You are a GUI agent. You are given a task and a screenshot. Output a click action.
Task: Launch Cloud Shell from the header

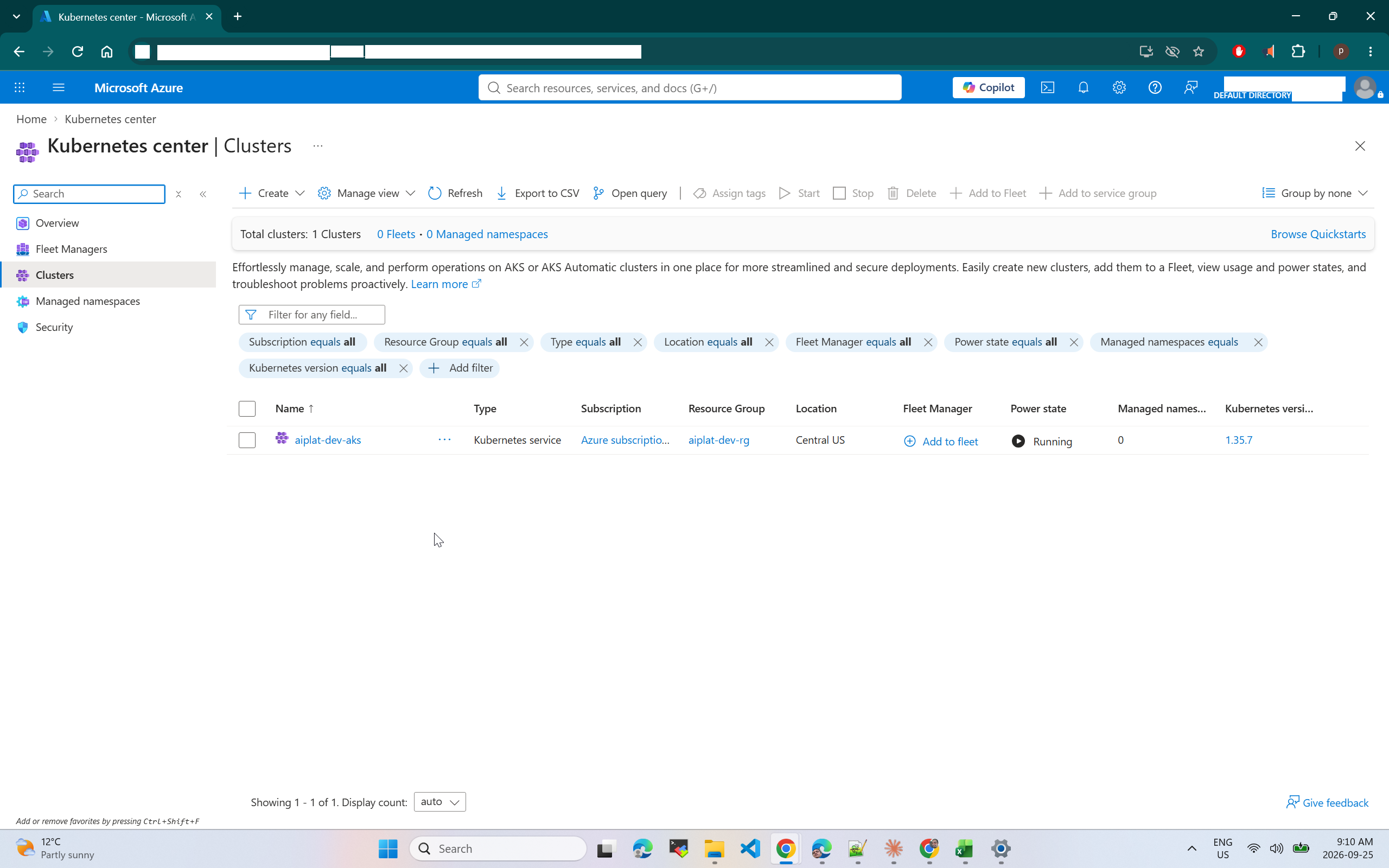click(x=1048, y=87)
